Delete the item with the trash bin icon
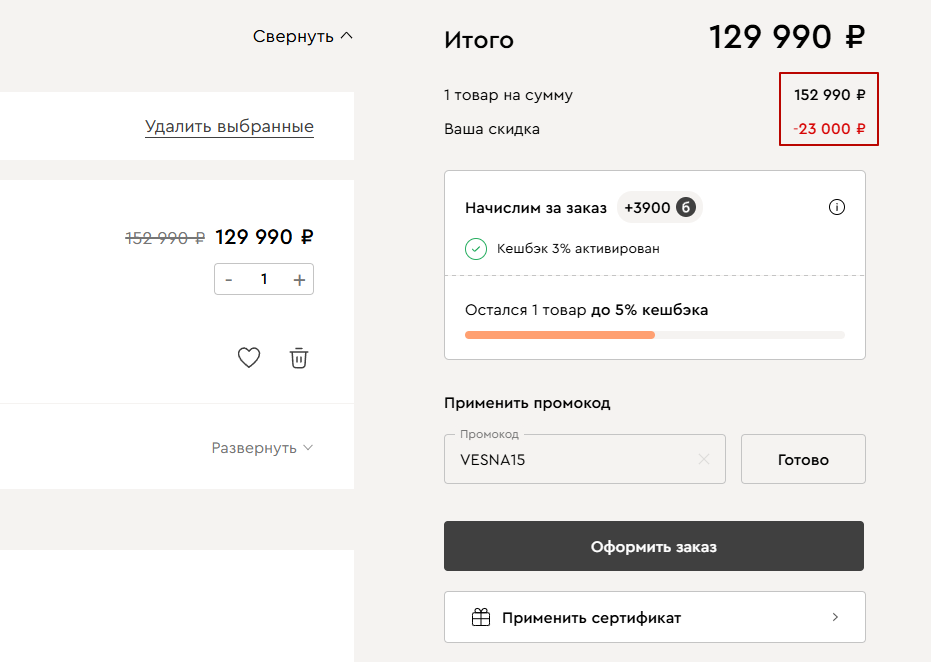Image resolution: width=931 pixels, height=662 pixels. point(299,358)
